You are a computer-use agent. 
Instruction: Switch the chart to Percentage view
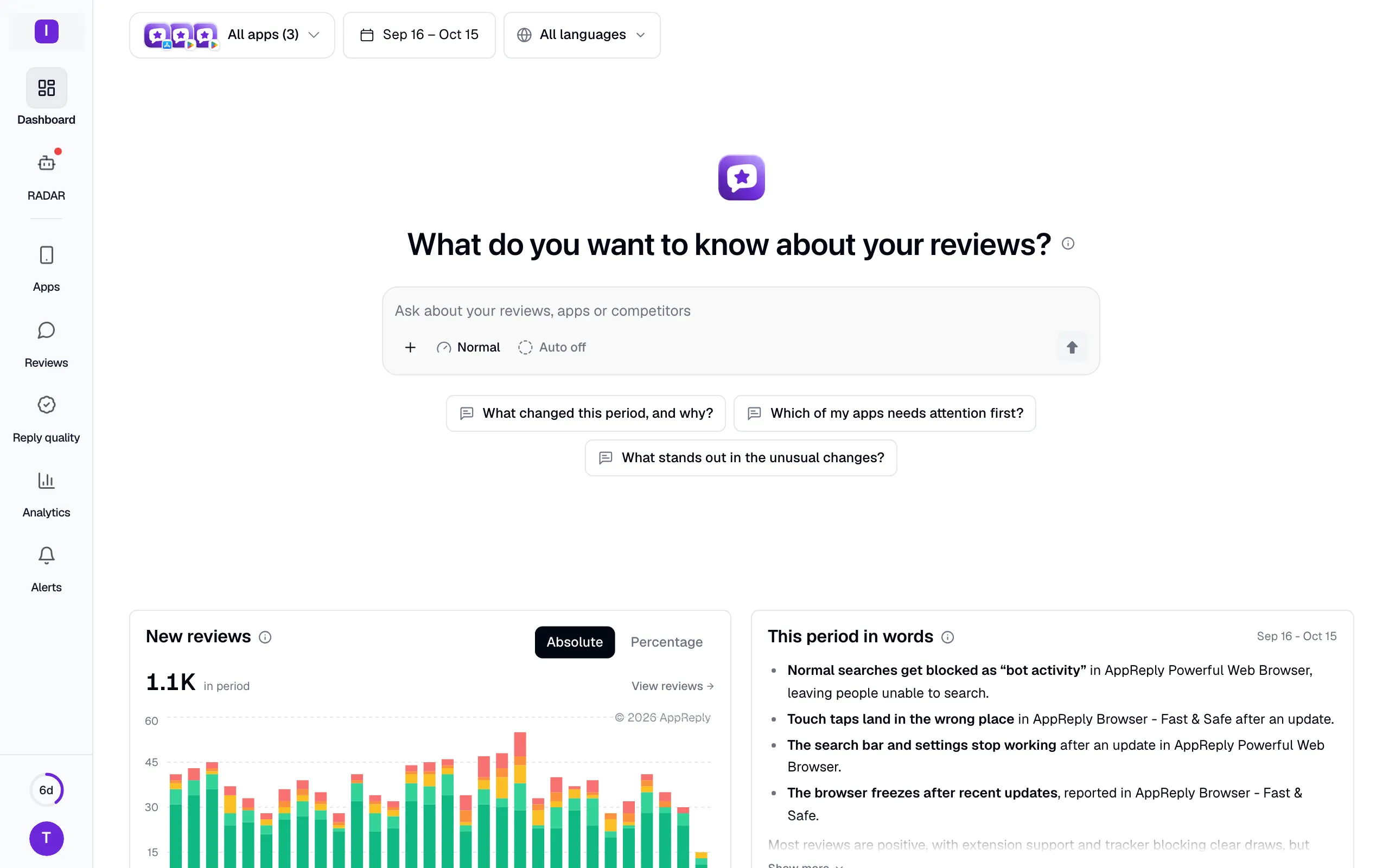click(x=666, y=642)
